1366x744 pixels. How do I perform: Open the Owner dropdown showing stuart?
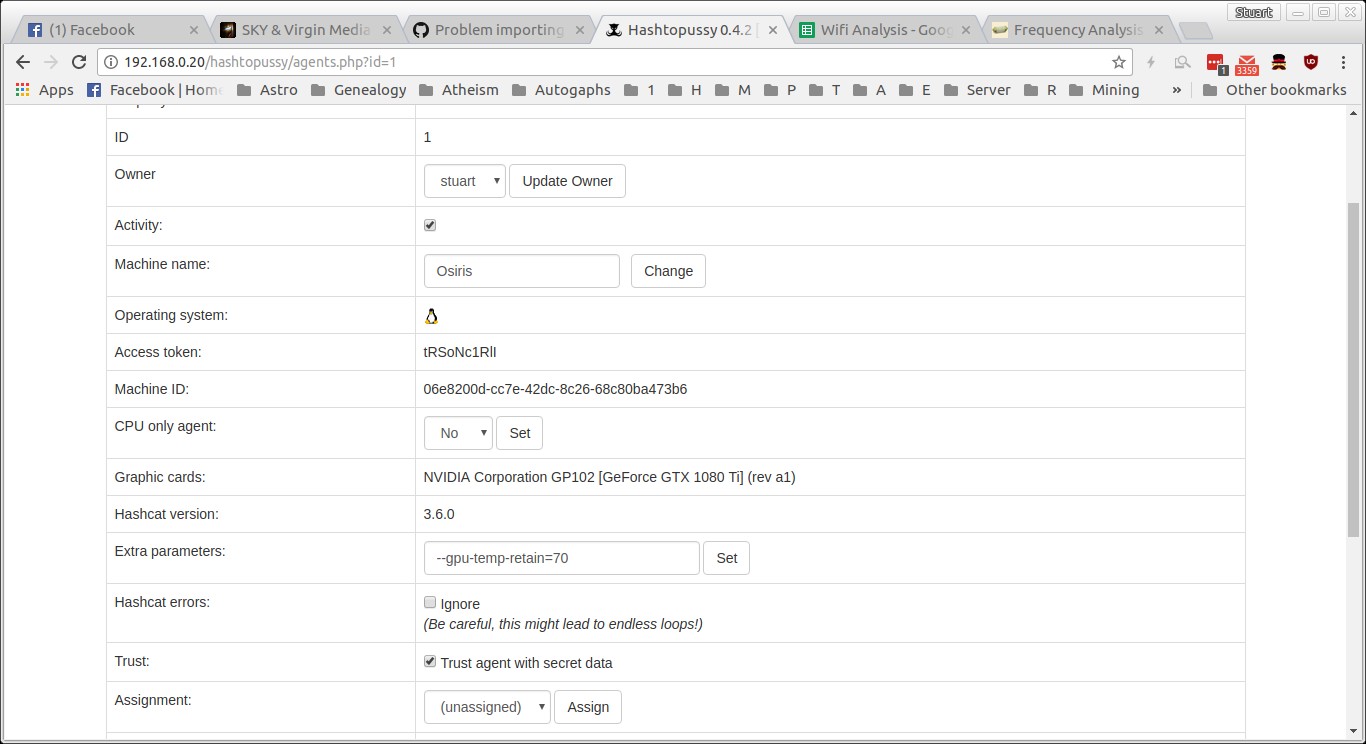pos(464,181)
